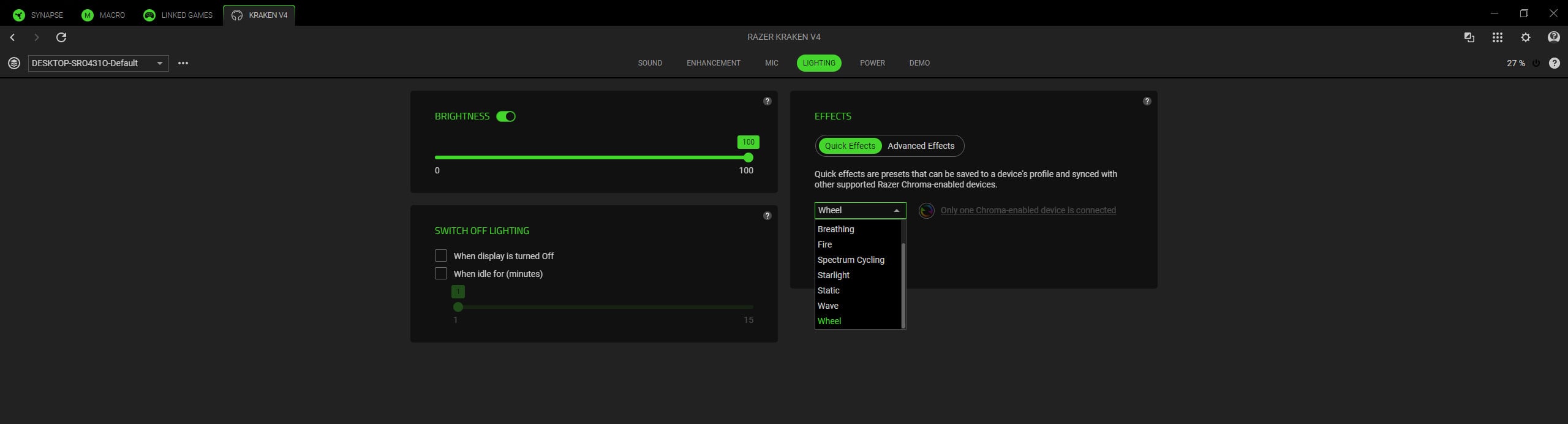1568x424 pixels.
Task: Expand the DESKTOP-SRO431O-Default profile dropdown
Action: (98, 63)
